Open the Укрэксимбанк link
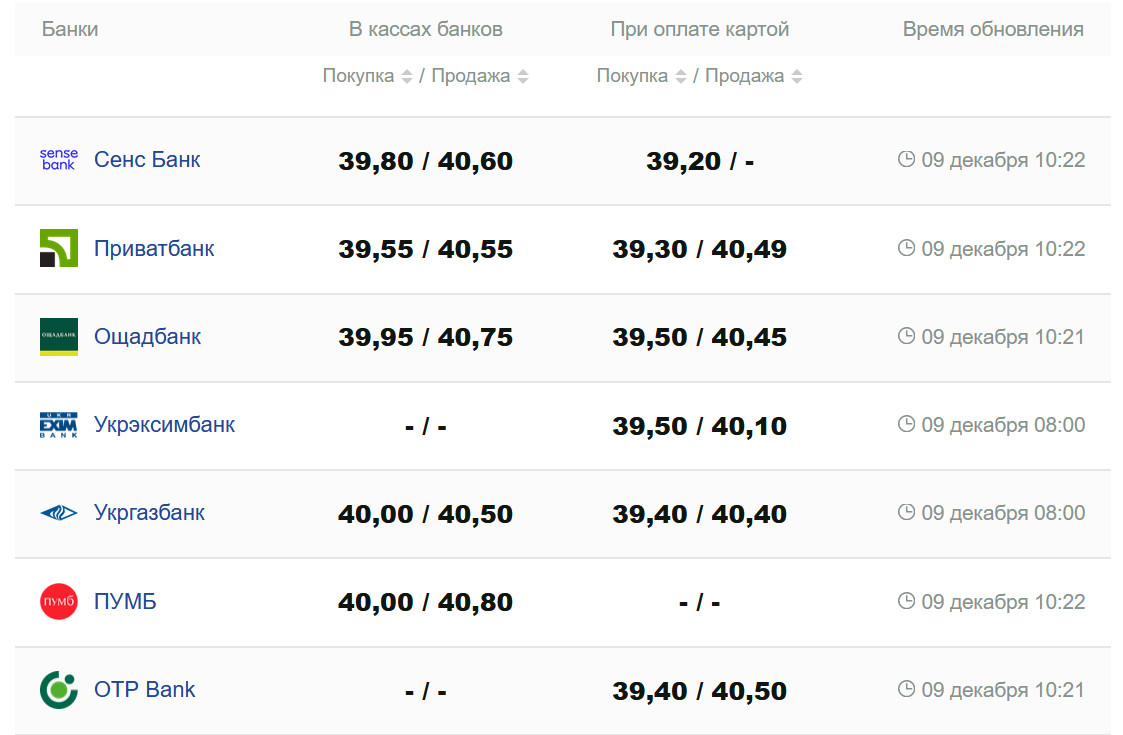 pos(164,425)
